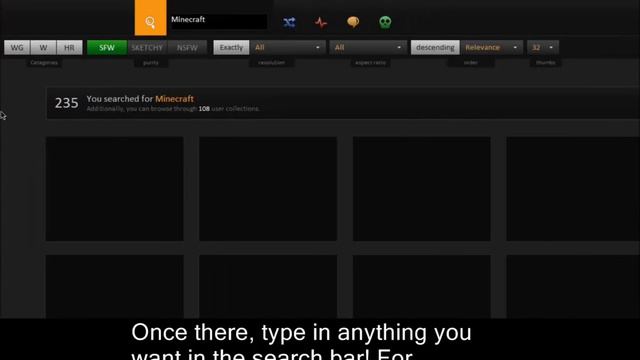This screenshot has height=360, width=640.
Task: Toggle the W category filter
Action: coord(43,47)
